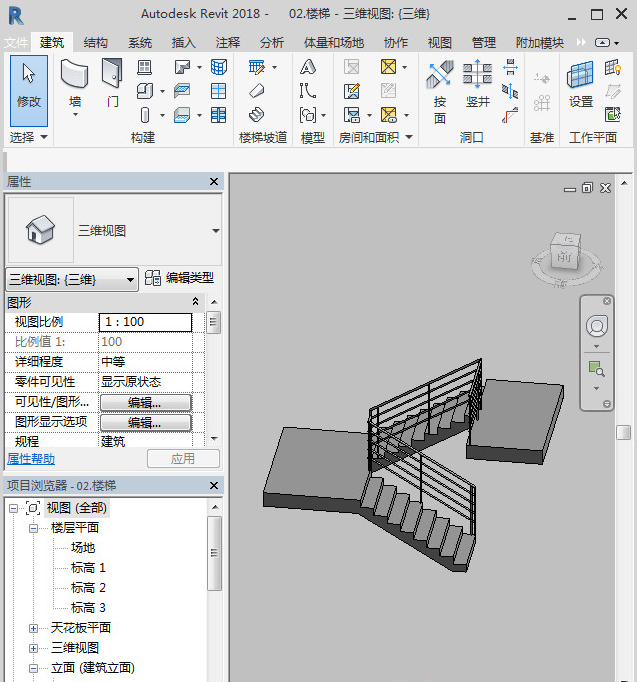Switch to the 管理 ribbon tab
Image resolution: width=637 pixels, height=682 pixels.
tap(484, 43)
